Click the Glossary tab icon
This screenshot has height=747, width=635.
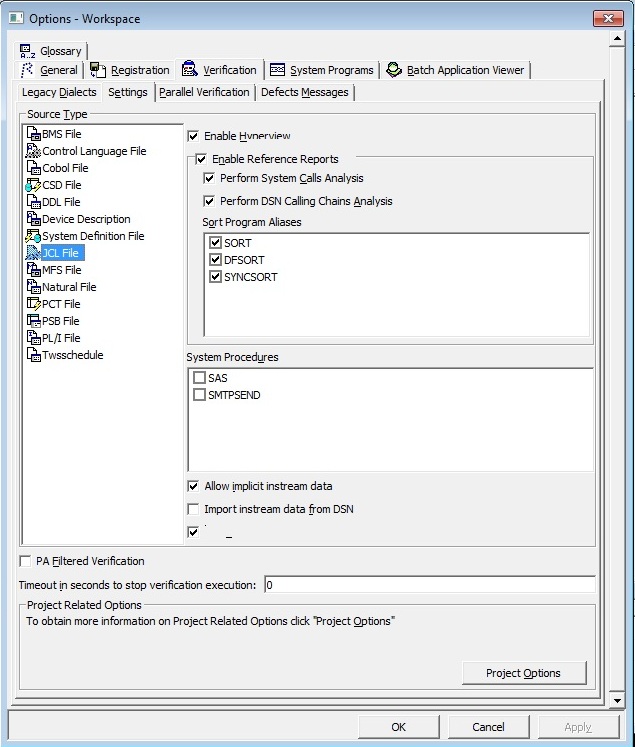pyautogui.click(x=28, y=51)
